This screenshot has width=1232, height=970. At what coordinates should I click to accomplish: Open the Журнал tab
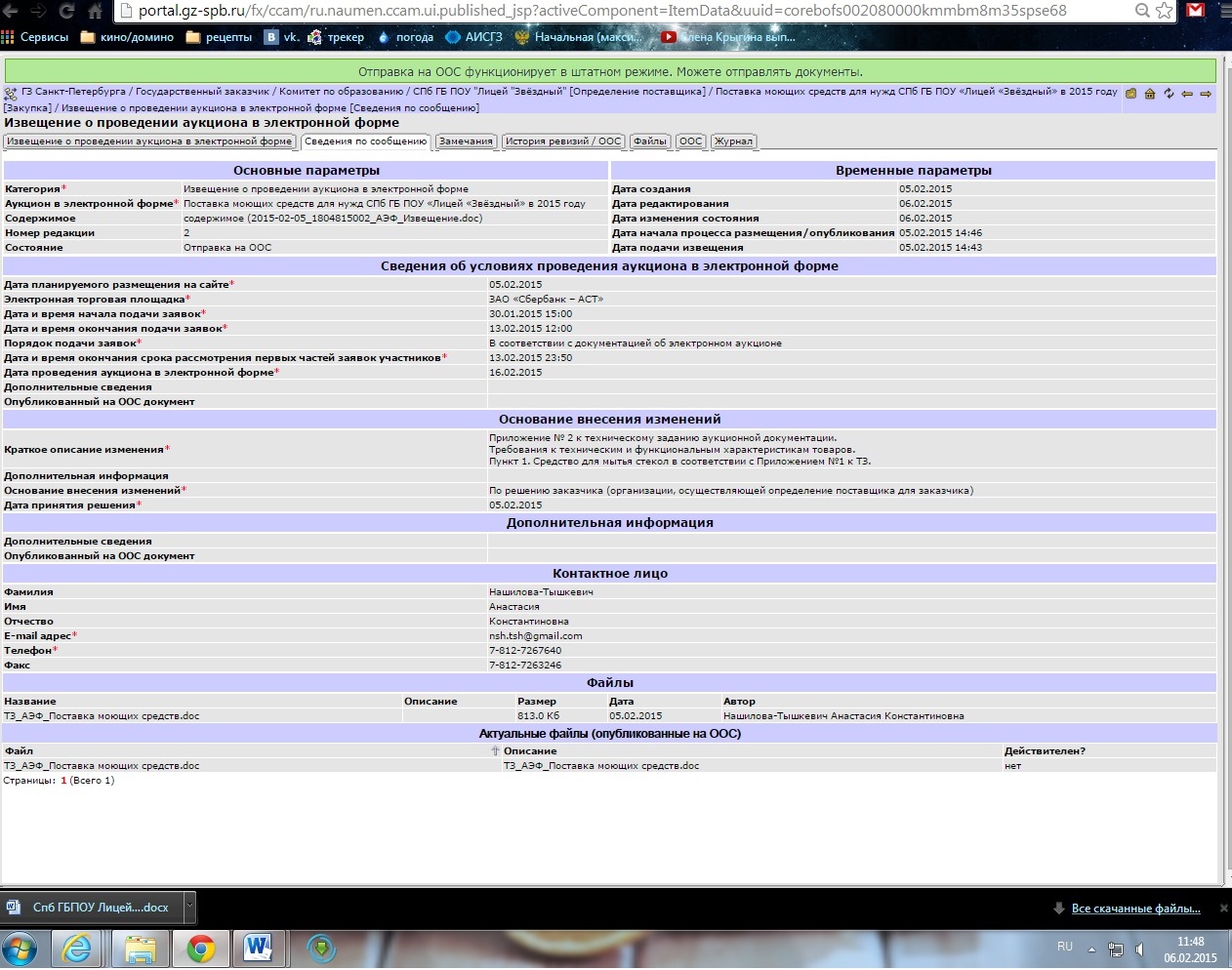click(x=733, y=141)
